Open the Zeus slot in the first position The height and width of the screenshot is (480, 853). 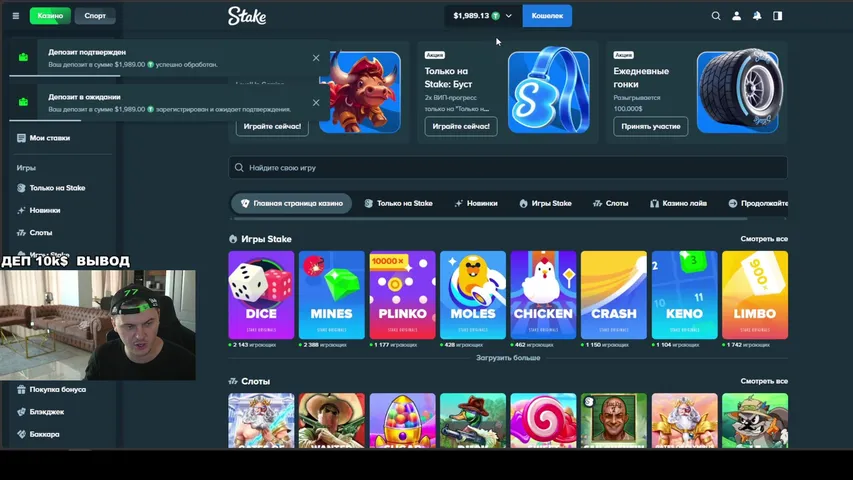pyautogui.click(x=261, y=421)
